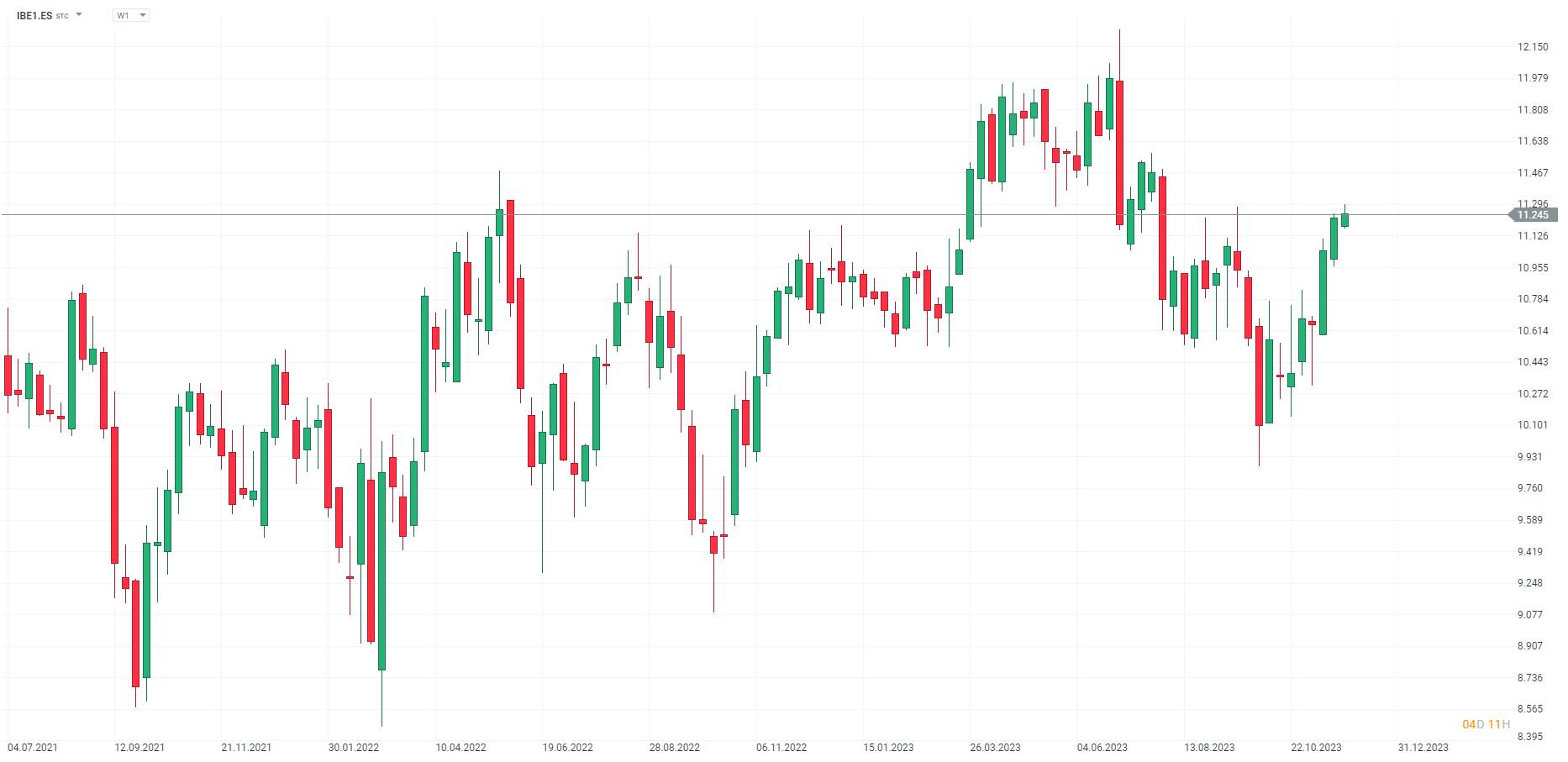This screenshot has height=762, width=1568.
Task: Select the 26.03.2023 time axis label
Action: 995,747
